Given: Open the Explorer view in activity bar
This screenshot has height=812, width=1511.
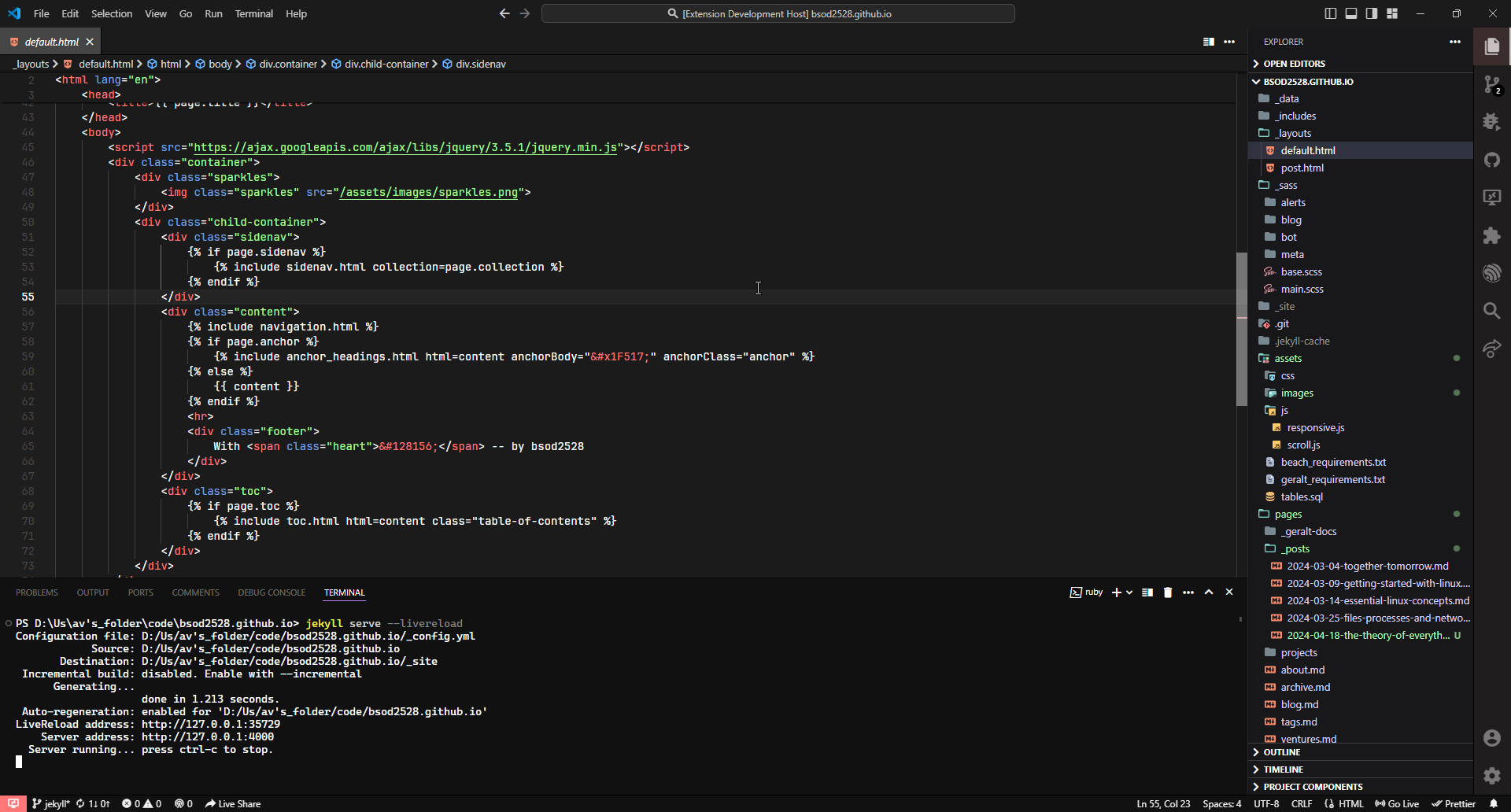Looking at the screenshot, I should pyautogui.click(x=1491, y=46).
